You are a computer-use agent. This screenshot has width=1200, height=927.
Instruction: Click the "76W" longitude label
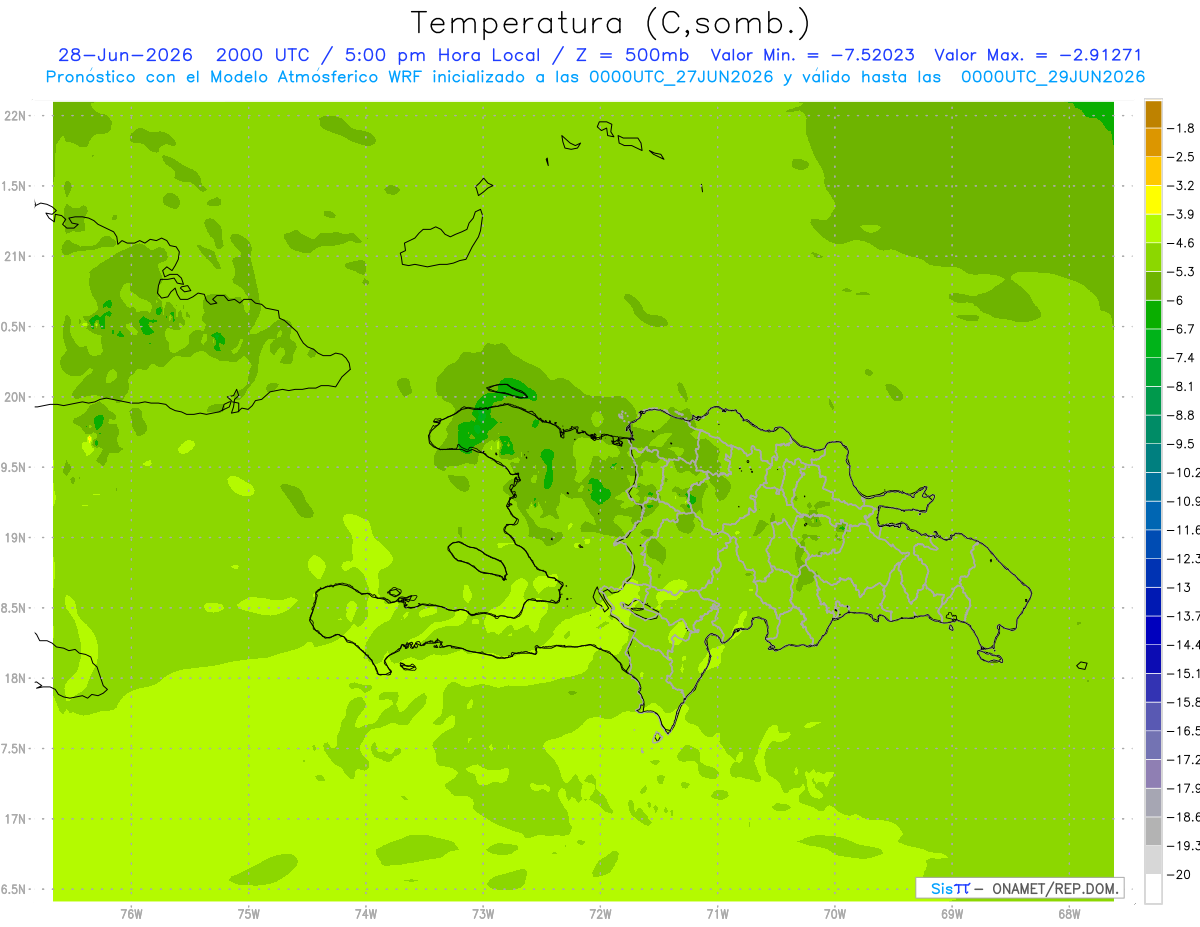(131, 914)
